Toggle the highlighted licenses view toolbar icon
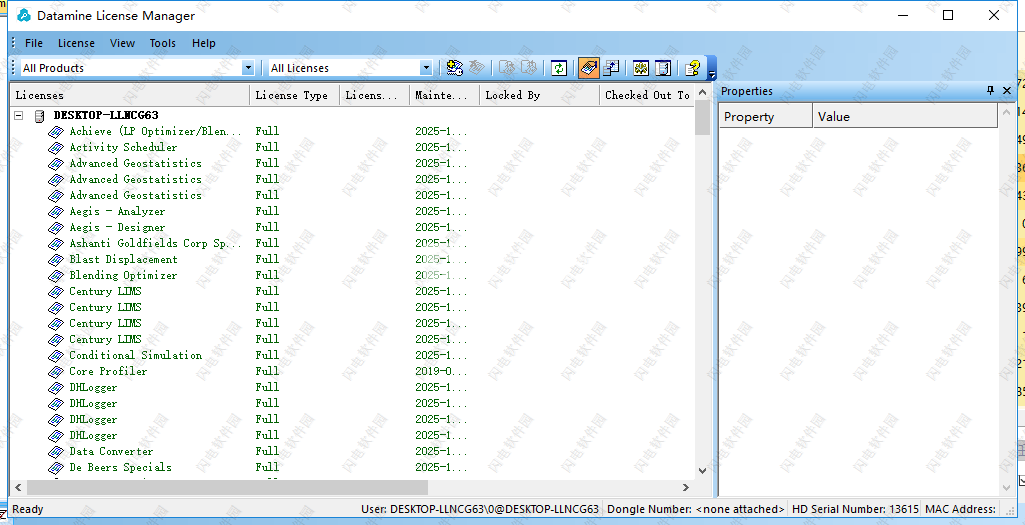The image size is (1025, 525). click(x=588, y=67)
